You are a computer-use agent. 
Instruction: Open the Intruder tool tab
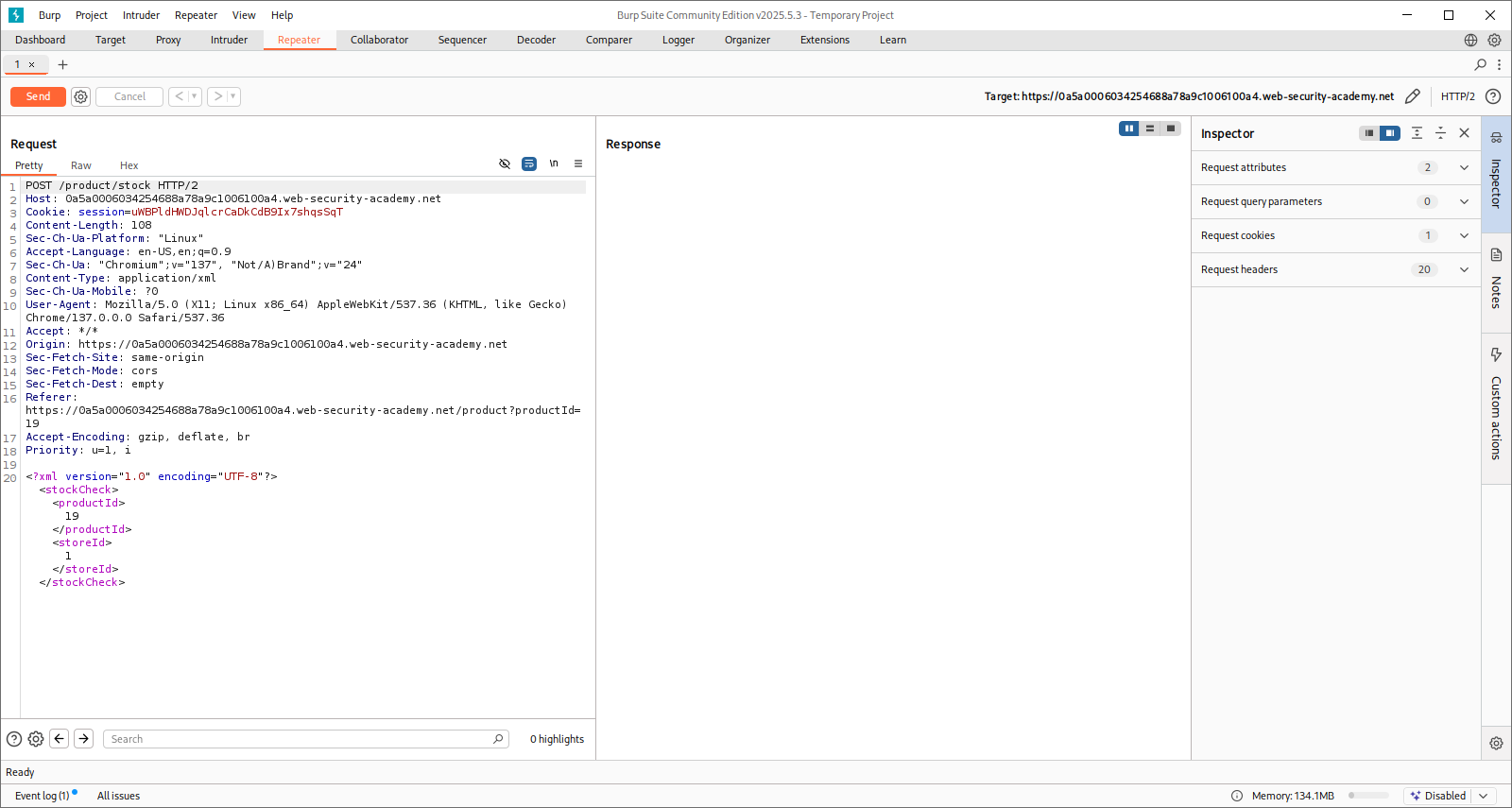229,40
